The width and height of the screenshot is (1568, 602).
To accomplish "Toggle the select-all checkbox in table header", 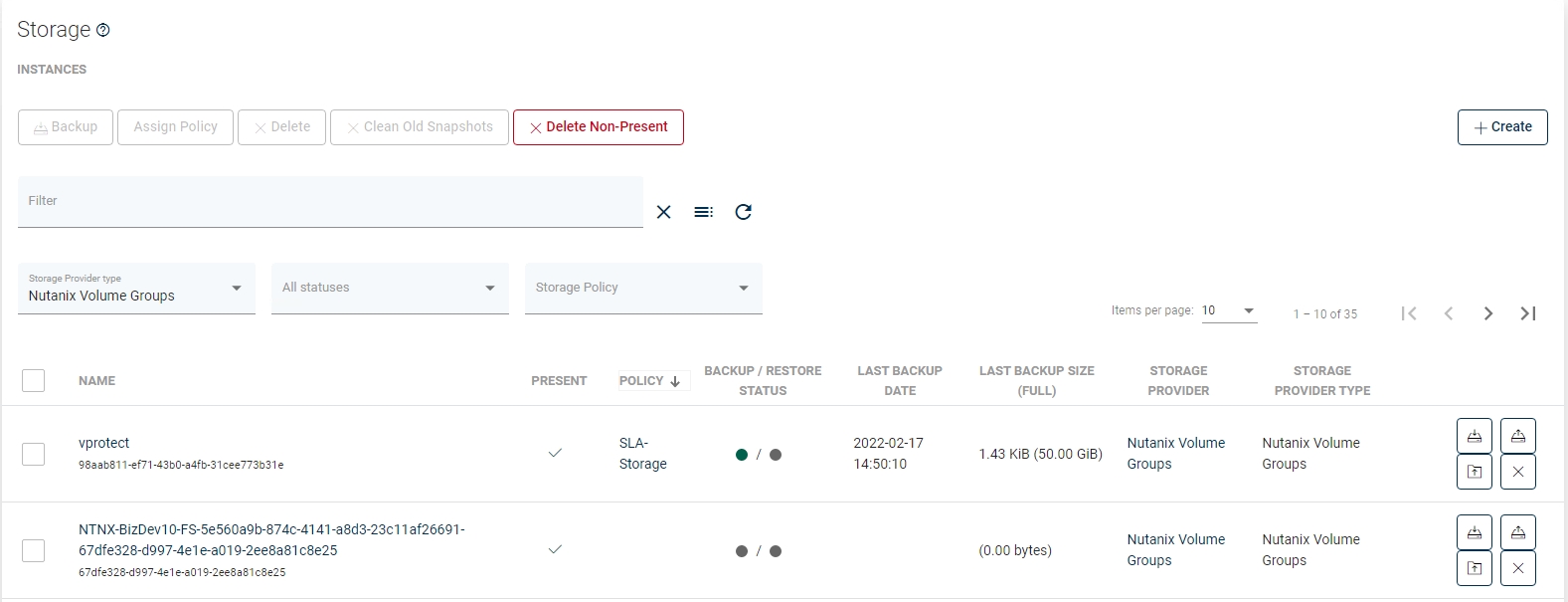I will pos(34,380).
